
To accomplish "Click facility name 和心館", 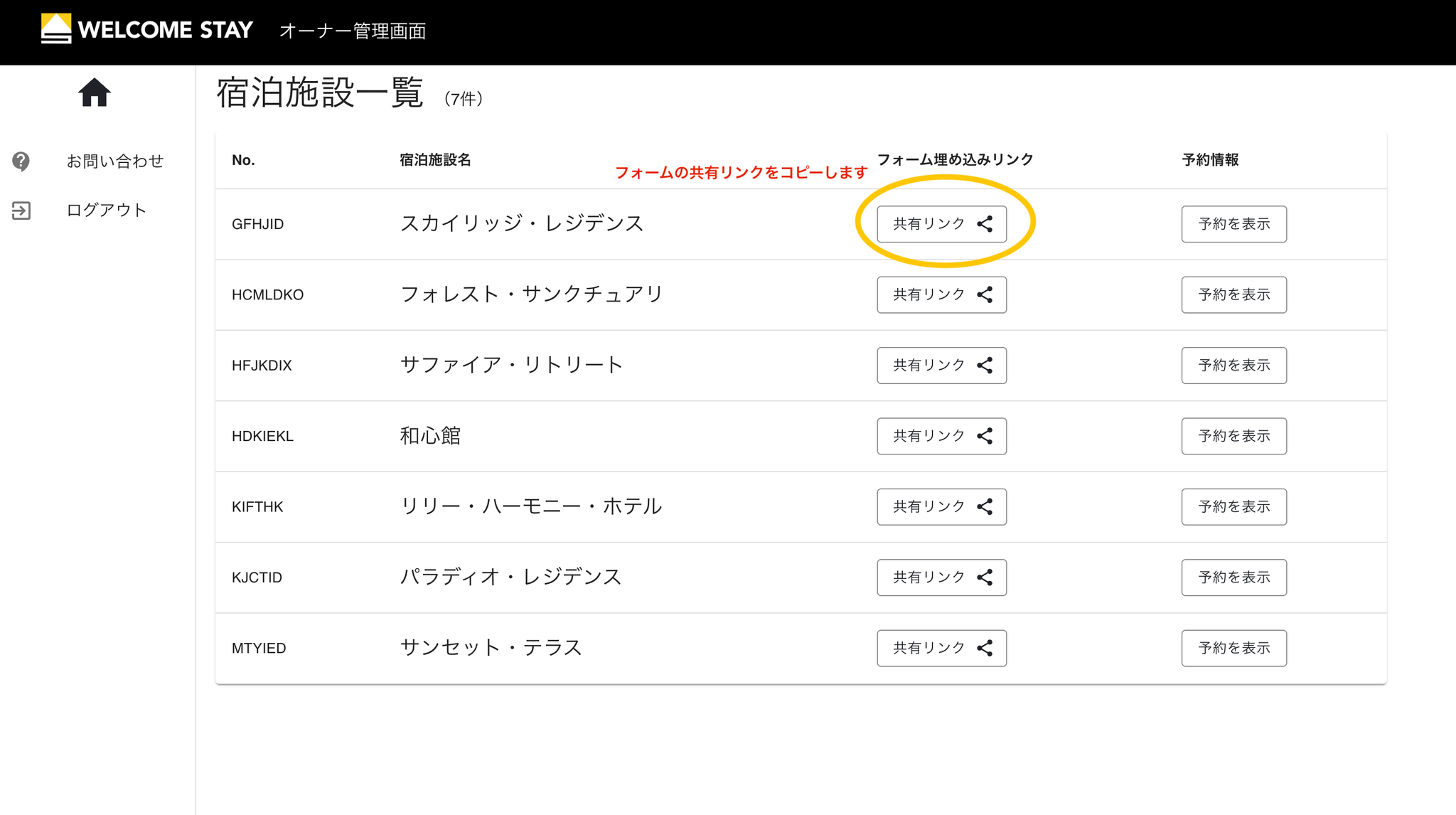I will tap(430, 435).
